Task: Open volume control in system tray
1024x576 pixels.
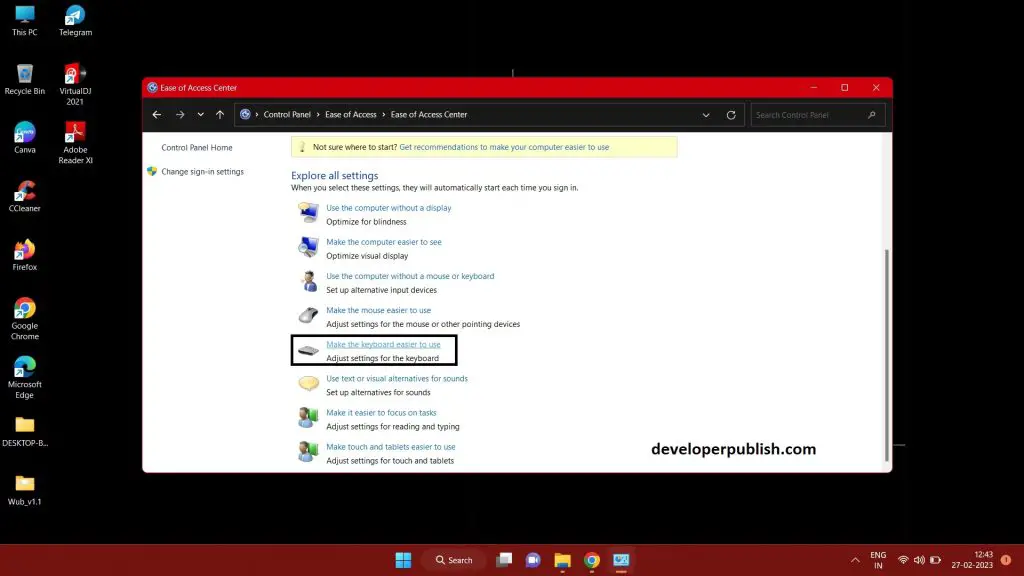Action: [919, 560]
